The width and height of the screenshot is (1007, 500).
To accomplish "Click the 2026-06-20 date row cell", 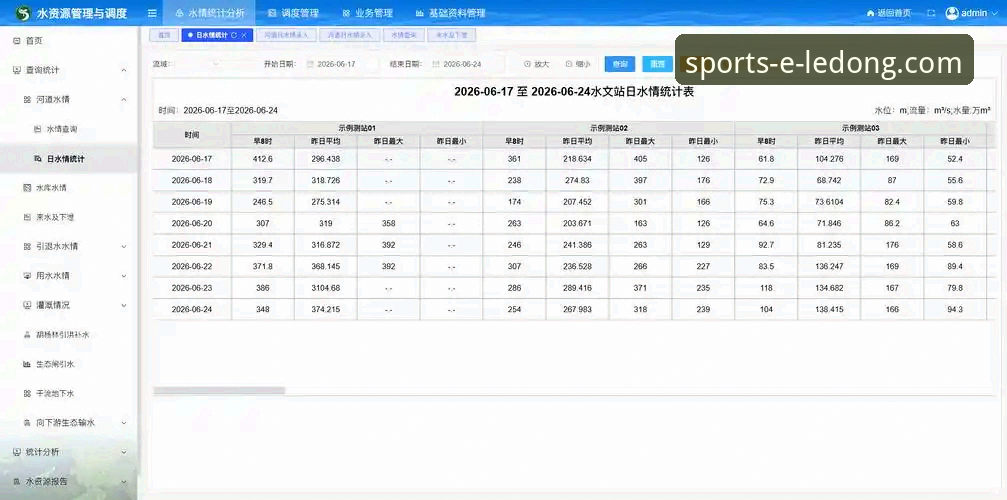I will click(x=192, y=223).
